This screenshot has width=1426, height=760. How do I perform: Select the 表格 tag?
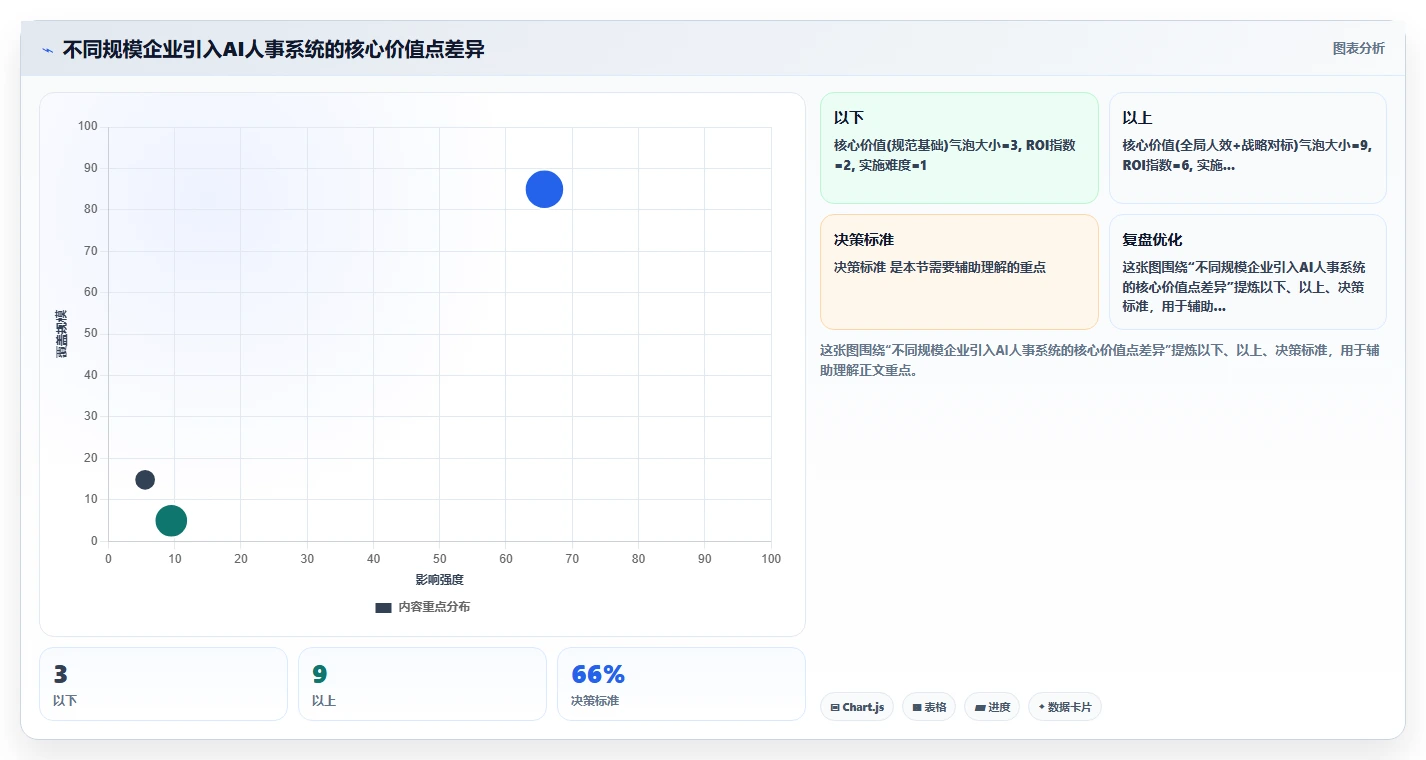(929, 707)
